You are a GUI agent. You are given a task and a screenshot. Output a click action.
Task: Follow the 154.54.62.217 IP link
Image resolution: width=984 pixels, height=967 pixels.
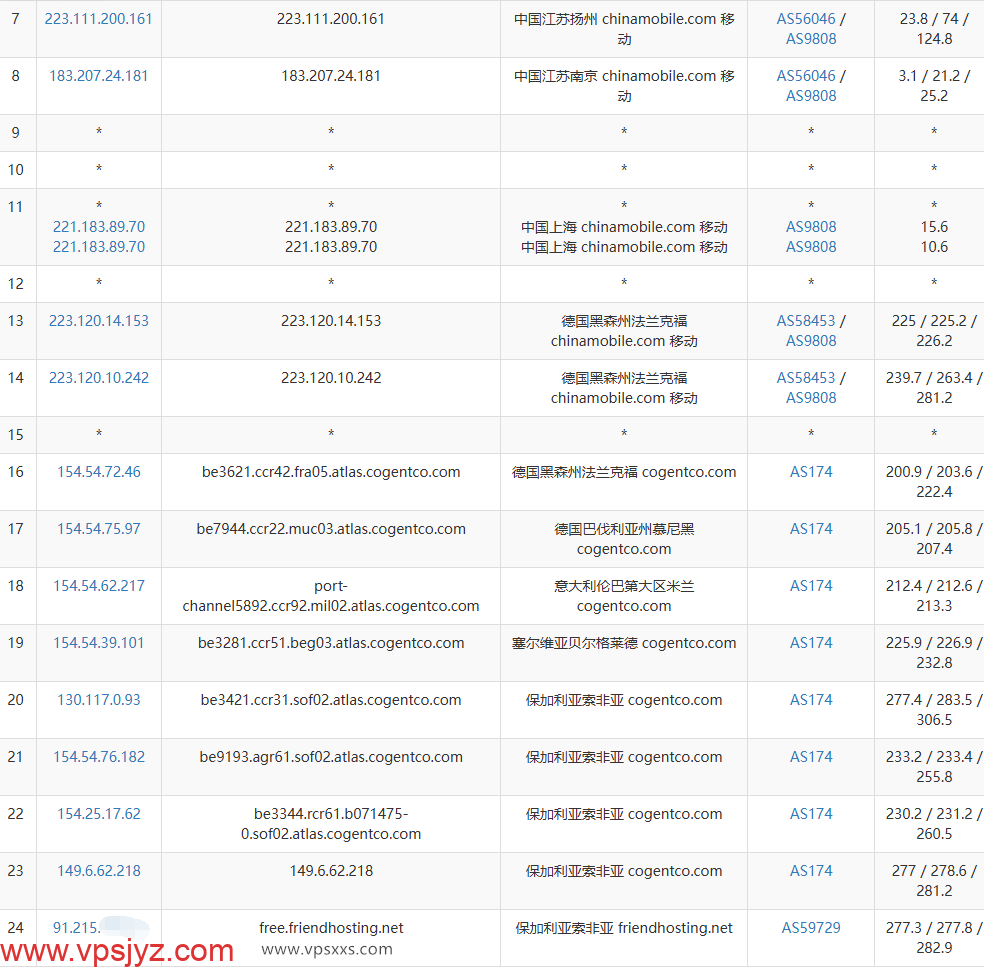pyautogui.click(x=99, y=586)
